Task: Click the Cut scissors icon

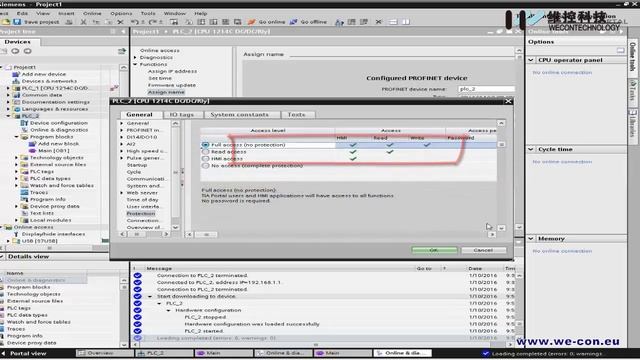Action: [83, 22]
